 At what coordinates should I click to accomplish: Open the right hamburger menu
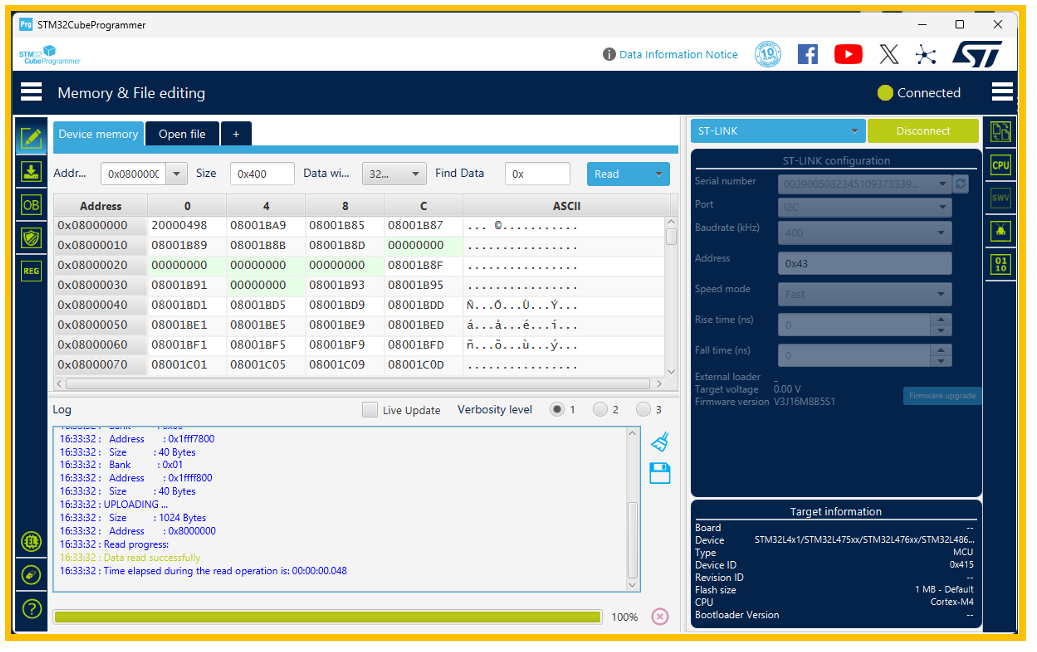tap(1002, 92)
